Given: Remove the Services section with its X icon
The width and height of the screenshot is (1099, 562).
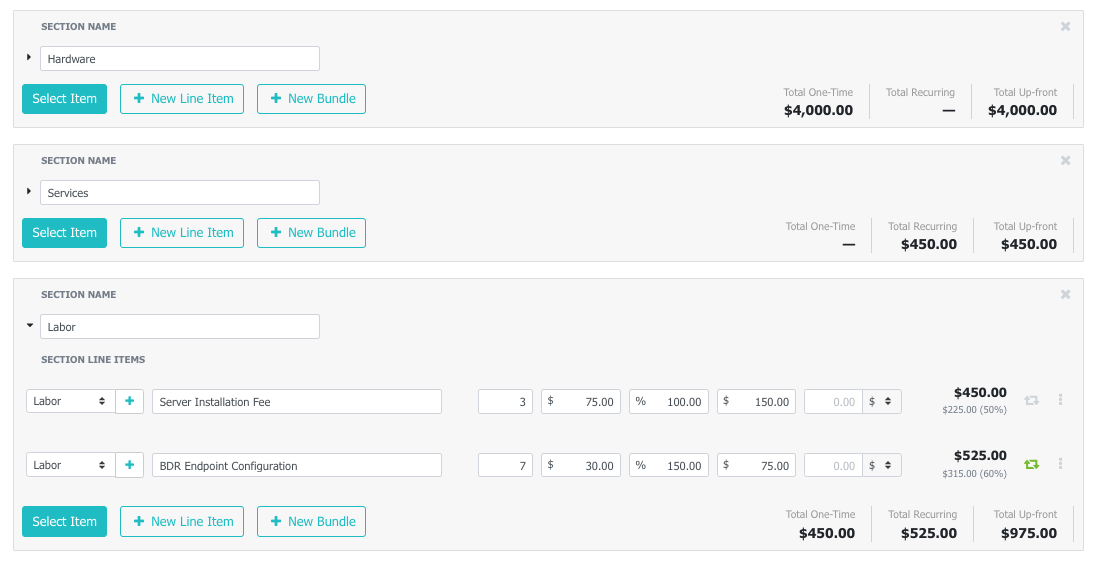Looking at the screenshot, I should 1065,160.
